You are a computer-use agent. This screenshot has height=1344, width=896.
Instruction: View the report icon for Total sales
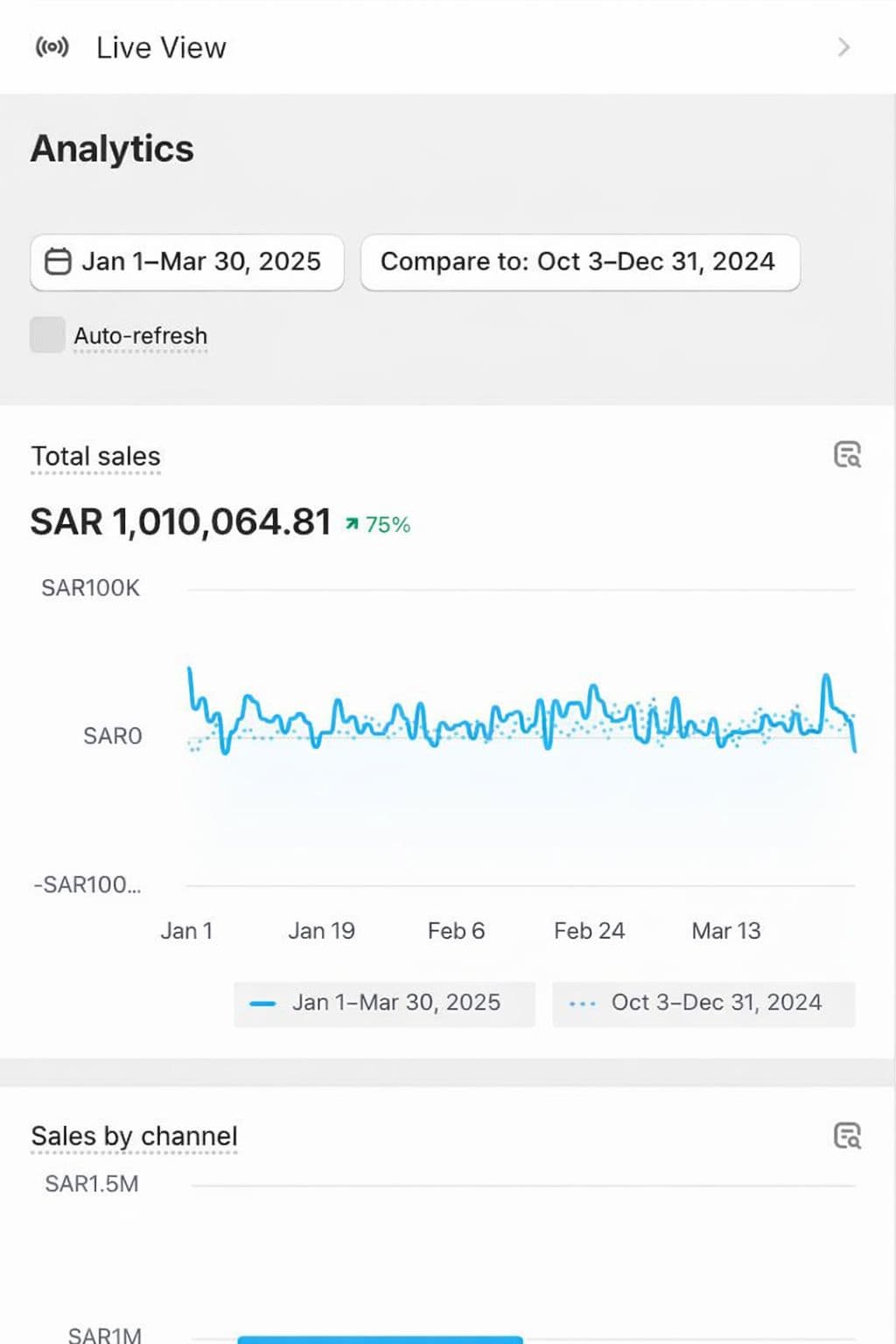[846, 455]
